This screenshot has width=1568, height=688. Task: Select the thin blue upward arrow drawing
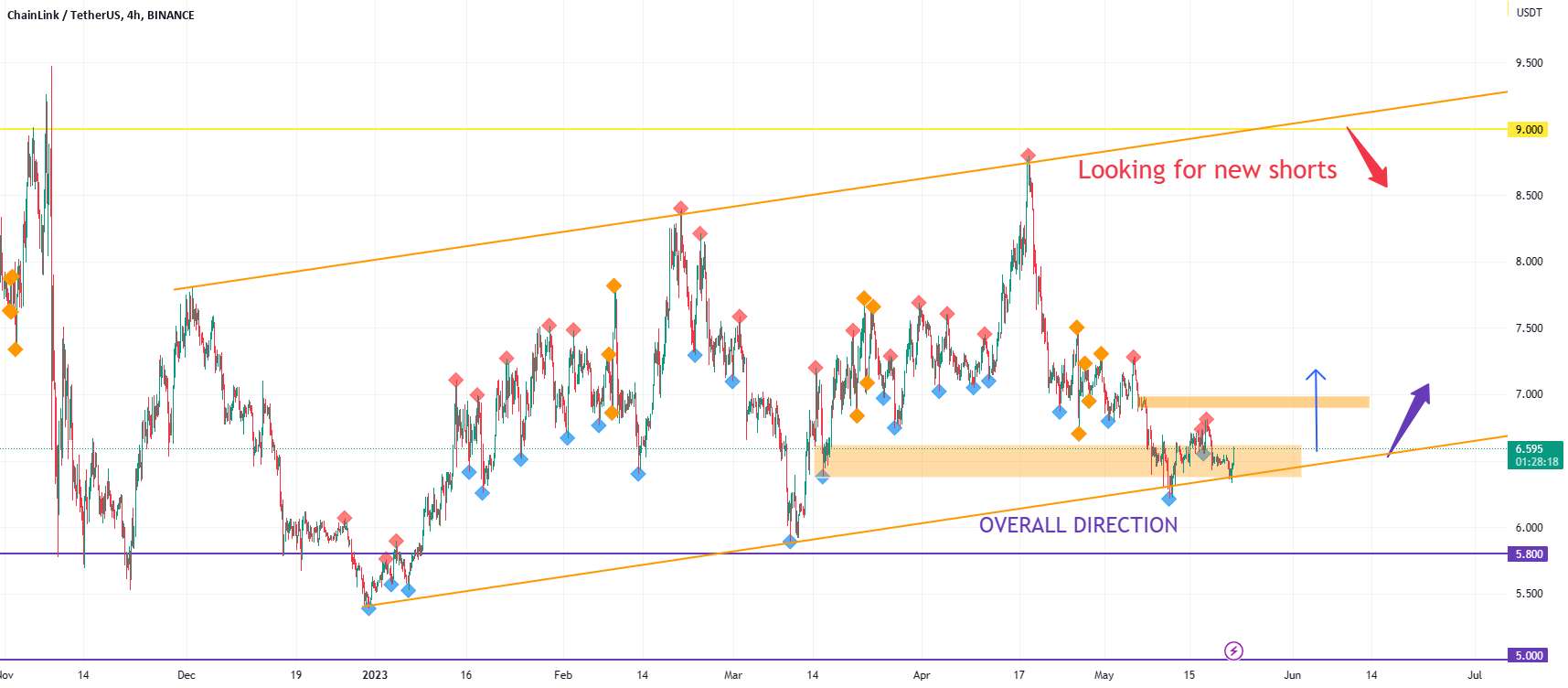point(1316,410)
